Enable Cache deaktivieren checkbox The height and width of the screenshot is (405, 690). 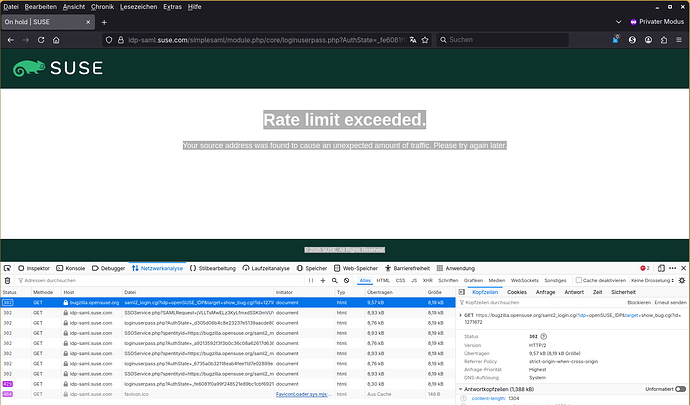[579, 280]
